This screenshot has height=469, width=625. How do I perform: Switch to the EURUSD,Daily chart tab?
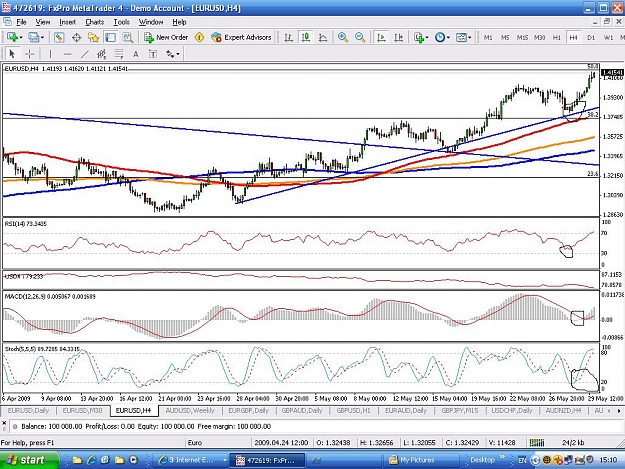click(x=28, y=410)
